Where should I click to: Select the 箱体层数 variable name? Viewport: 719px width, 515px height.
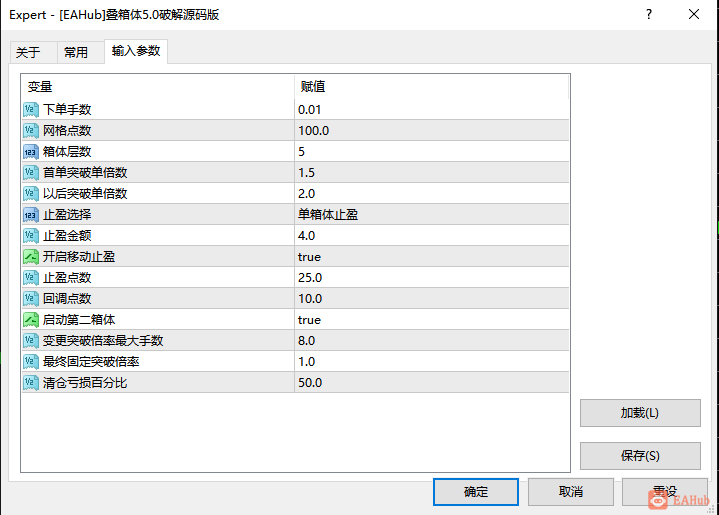[x=67, y=152]
